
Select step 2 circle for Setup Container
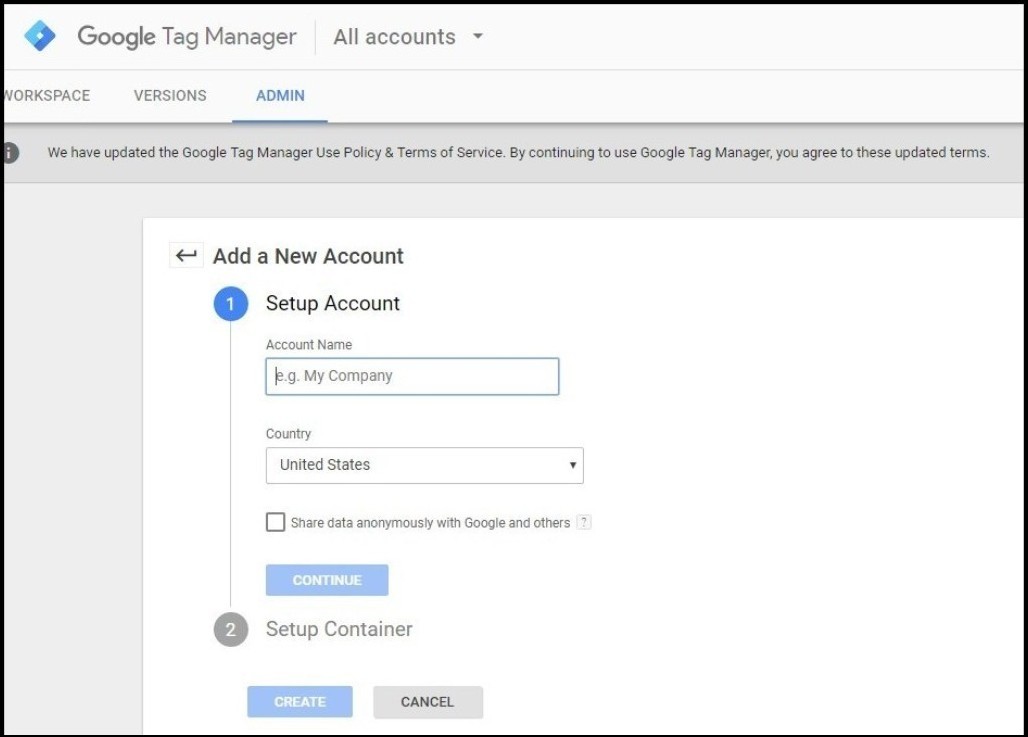[231, 629]
